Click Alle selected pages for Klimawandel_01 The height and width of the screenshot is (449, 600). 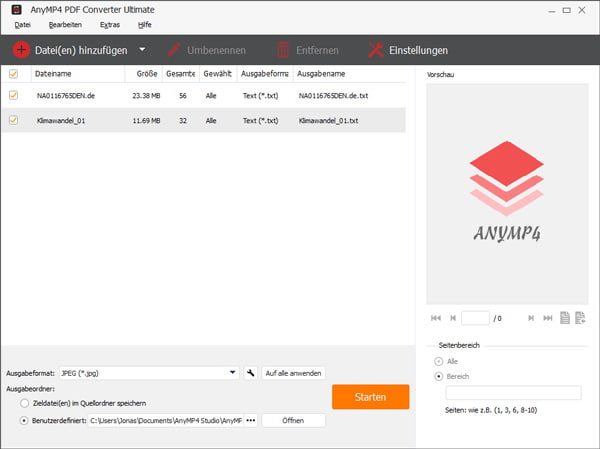211,121
